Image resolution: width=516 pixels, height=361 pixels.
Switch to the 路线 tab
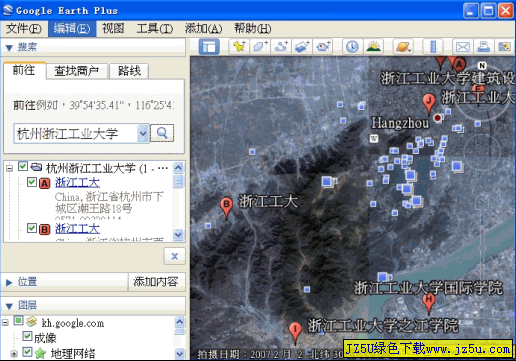click(129, 71)
